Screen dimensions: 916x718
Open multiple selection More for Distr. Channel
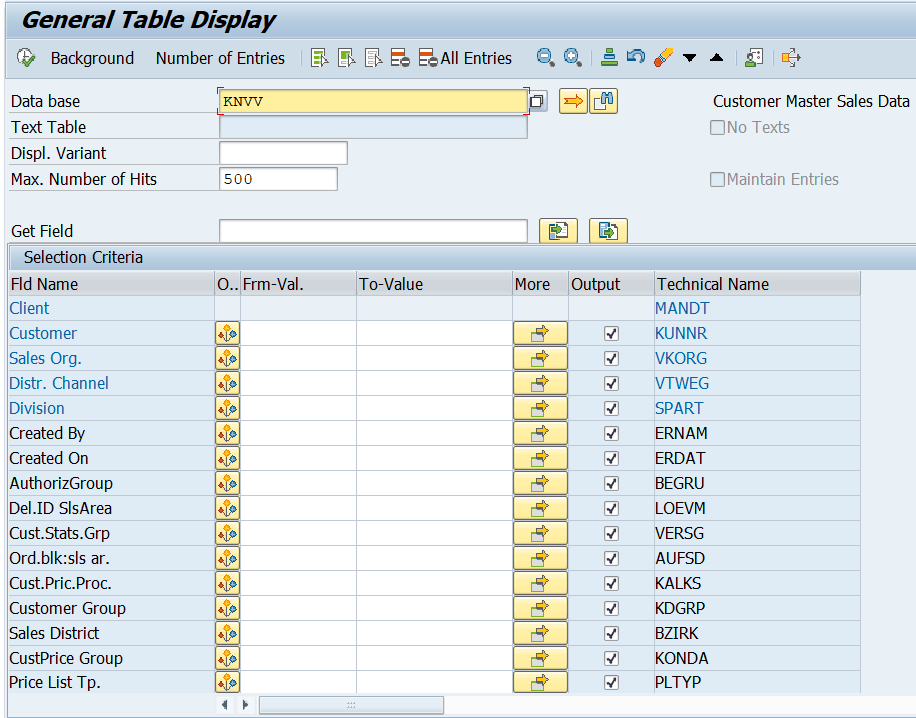540,384
